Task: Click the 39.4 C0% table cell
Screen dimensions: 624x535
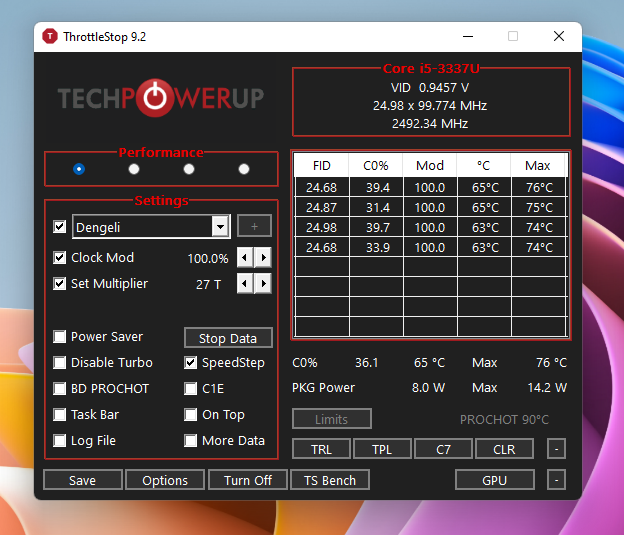Action: click(x=377, y=187)
